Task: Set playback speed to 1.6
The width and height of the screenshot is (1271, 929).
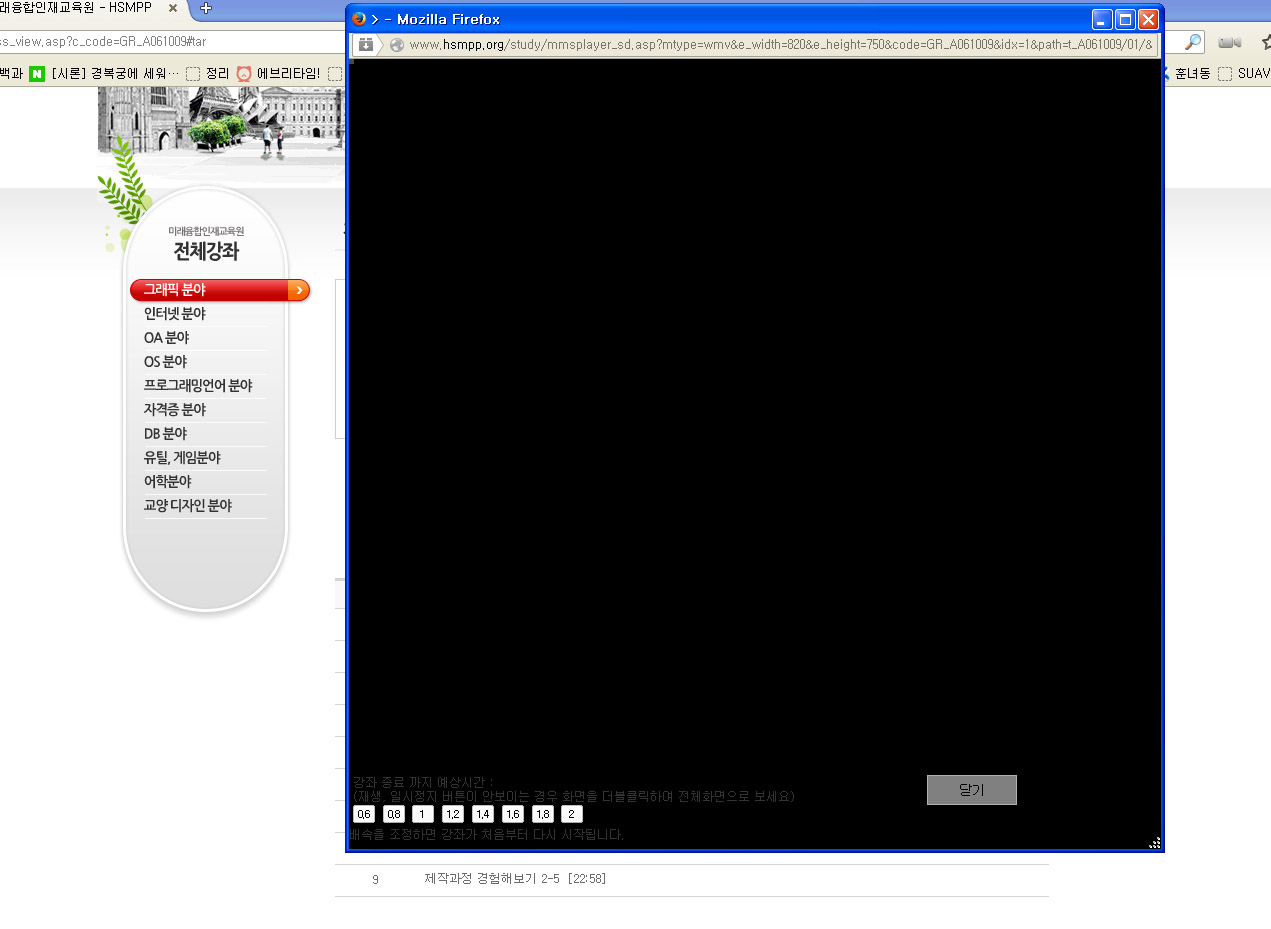Action: pyautogui.click(x=513, y=815)
